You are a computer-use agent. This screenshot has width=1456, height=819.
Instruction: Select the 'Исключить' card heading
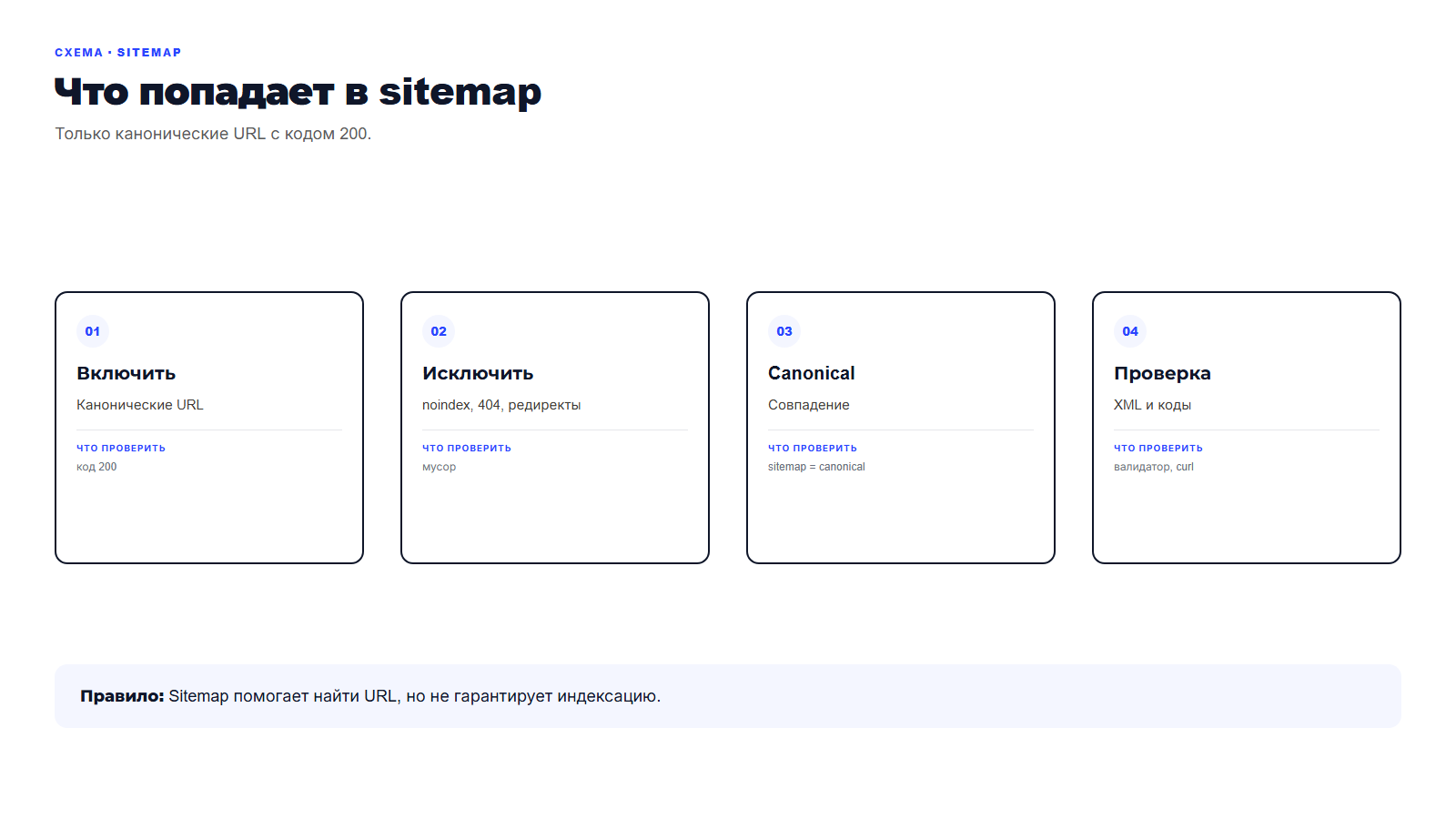(478, 373)
